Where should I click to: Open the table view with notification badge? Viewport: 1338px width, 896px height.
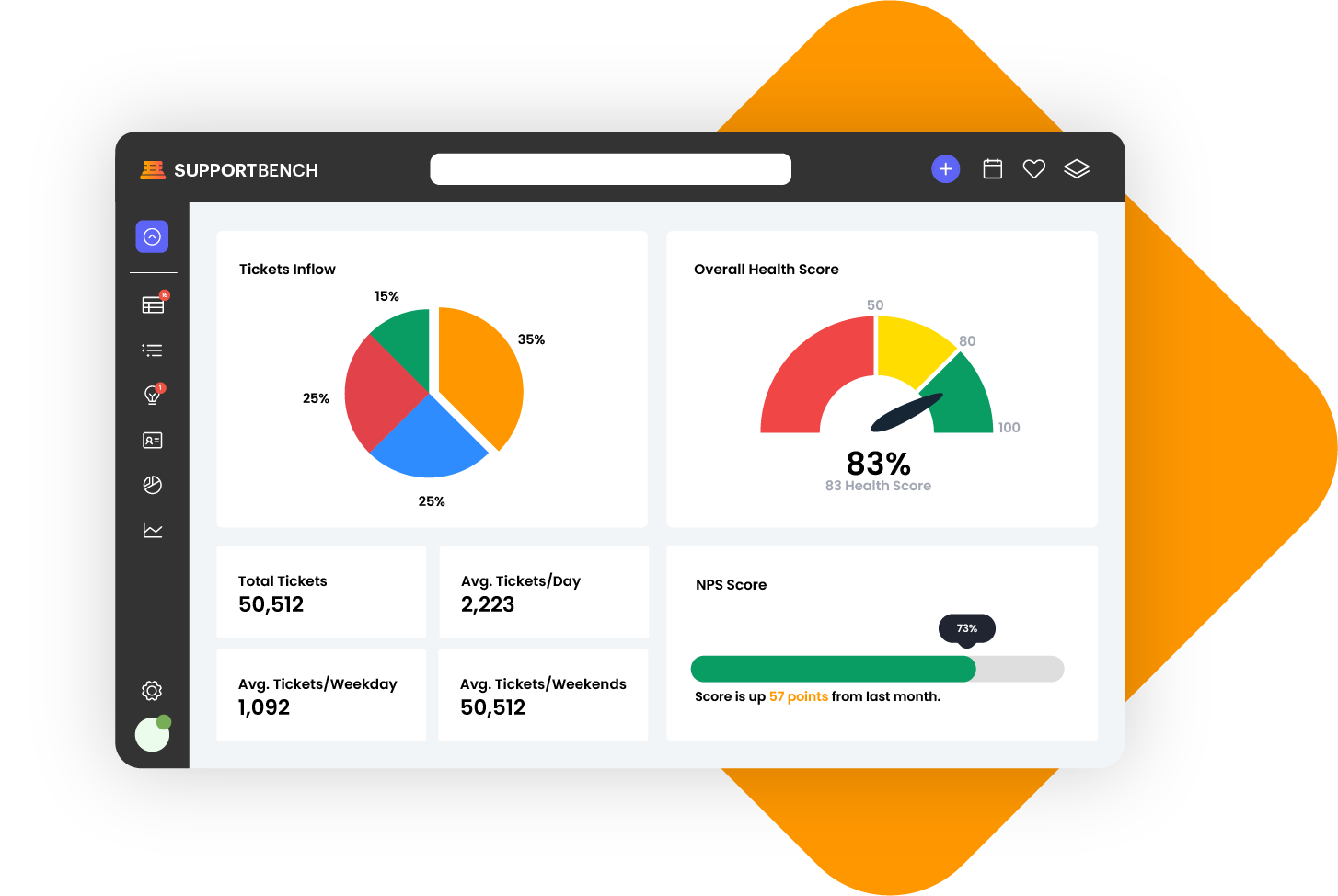[153, 304]
